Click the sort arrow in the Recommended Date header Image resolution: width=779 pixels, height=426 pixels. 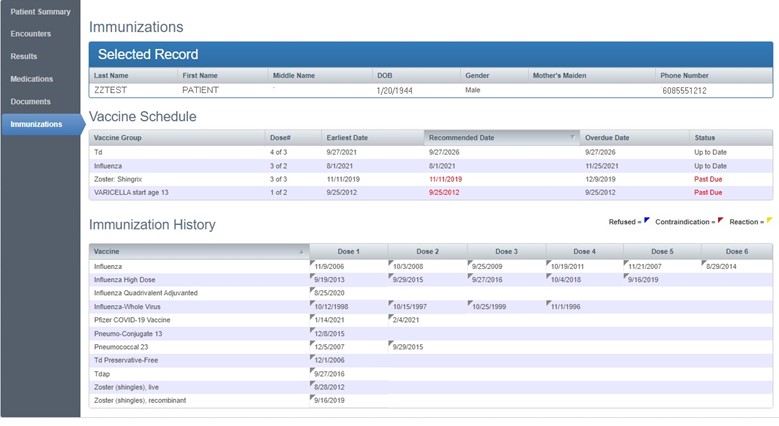(572, 137)
